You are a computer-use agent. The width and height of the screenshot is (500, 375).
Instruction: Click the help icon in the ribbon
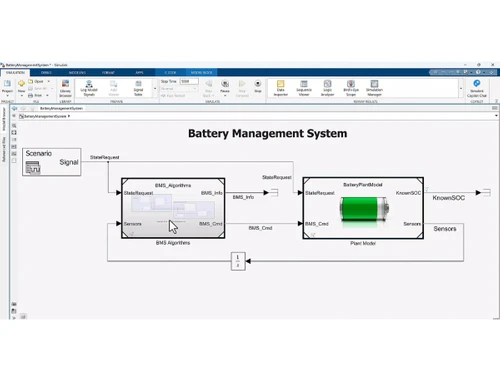478,72
